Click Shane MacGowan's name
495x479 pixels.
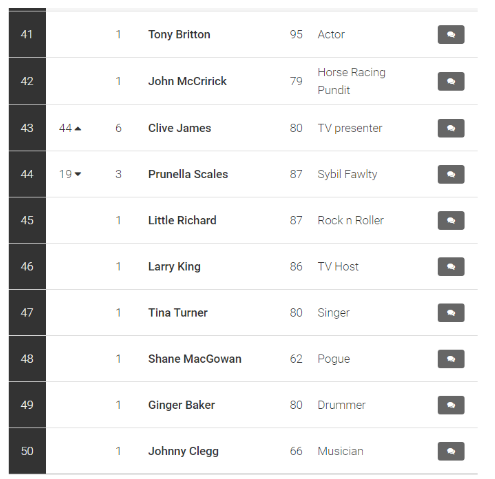coord(195,359)
